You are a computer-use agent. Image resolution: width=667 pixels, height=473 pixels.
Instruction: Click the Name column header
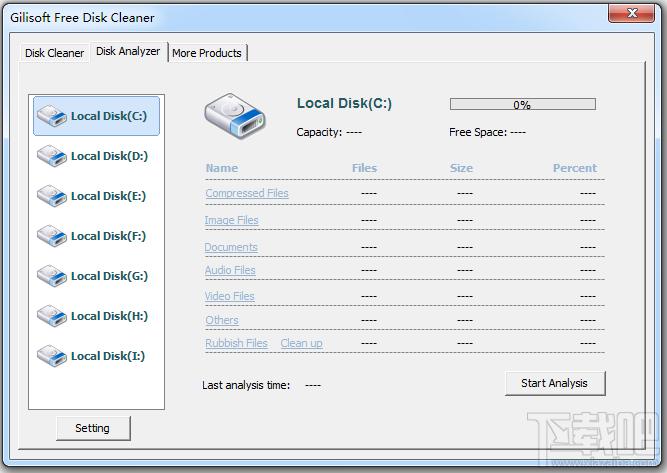pos(222,168)
